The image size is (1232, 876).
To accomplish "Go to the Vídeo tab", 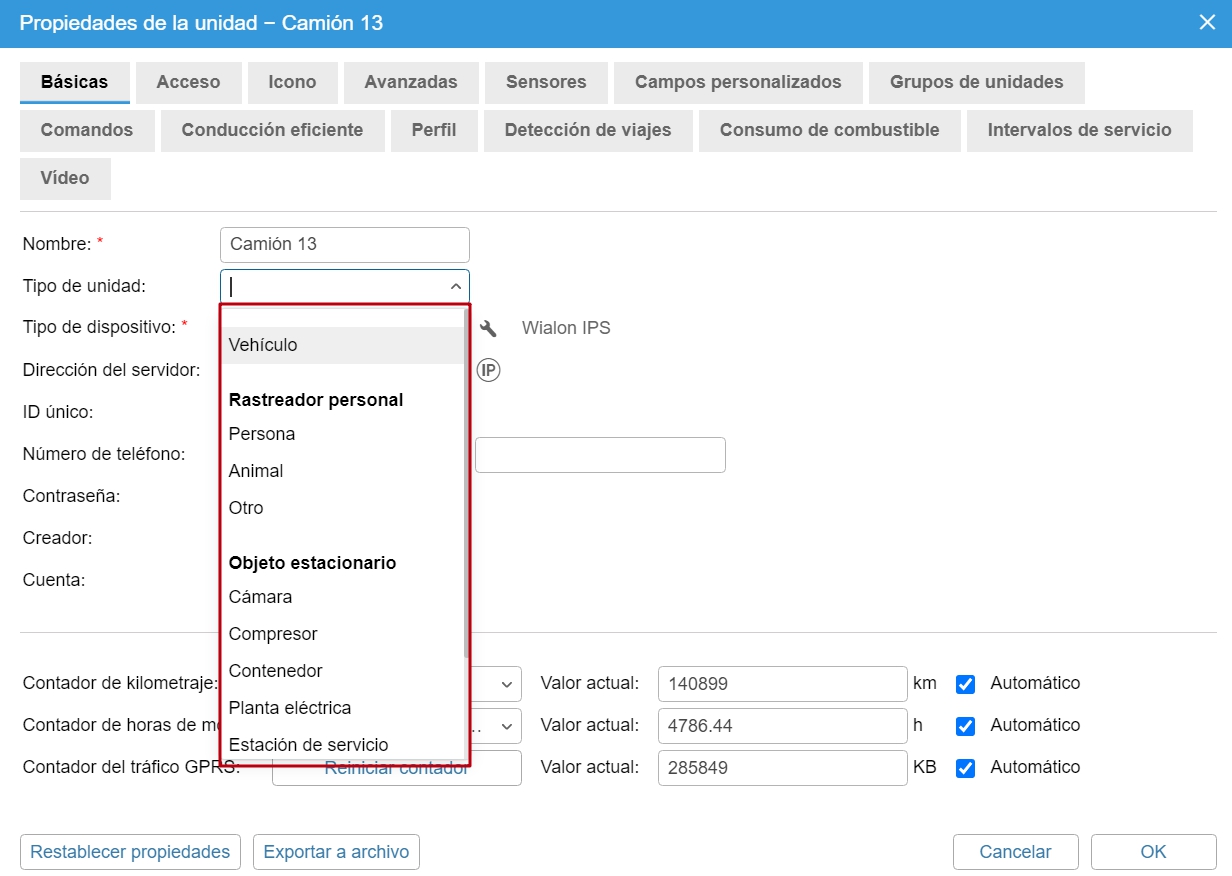I will click(65, 178).
